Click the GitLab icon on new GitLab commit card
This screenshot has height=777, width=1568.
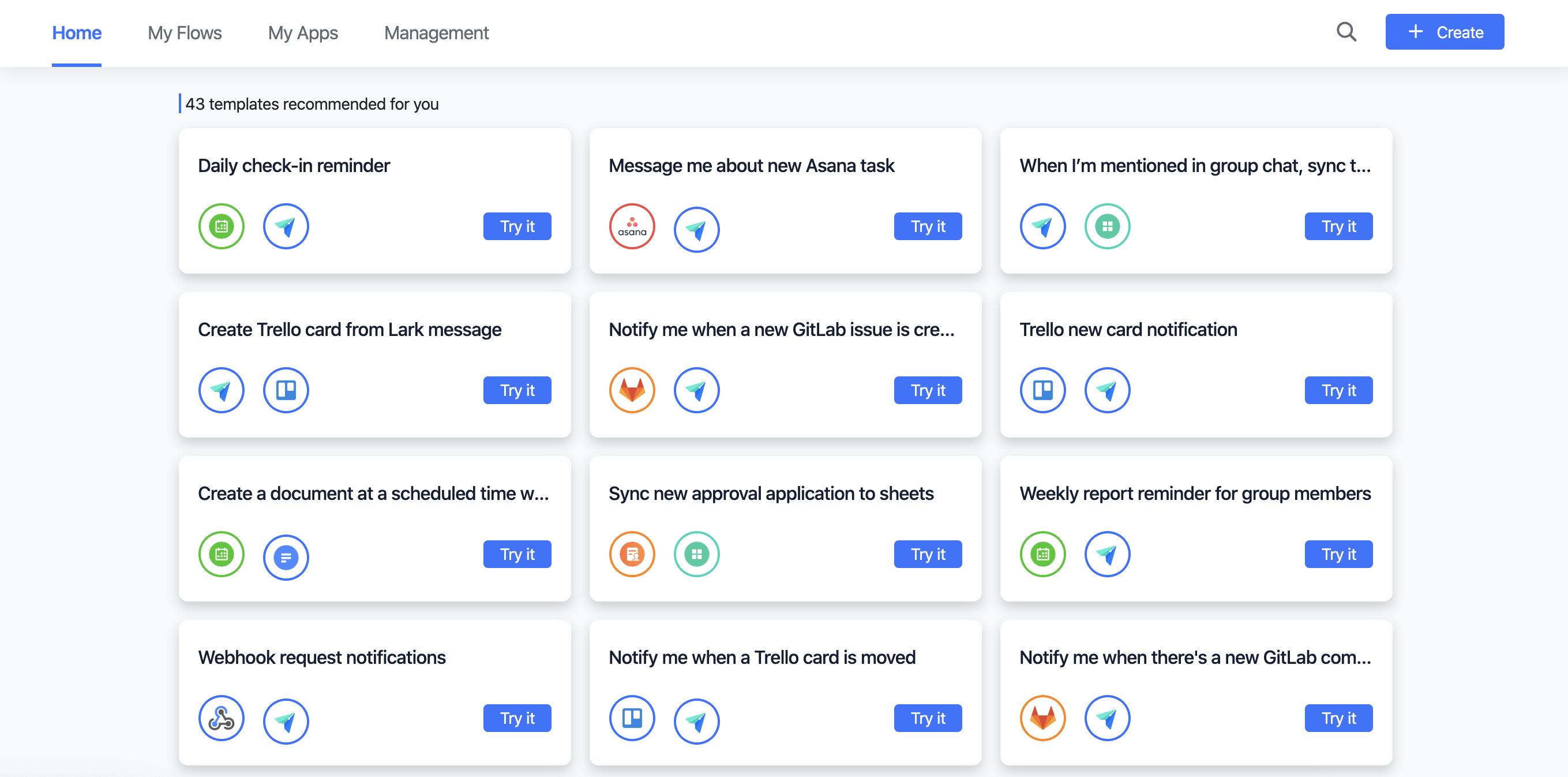(1042, 718)
